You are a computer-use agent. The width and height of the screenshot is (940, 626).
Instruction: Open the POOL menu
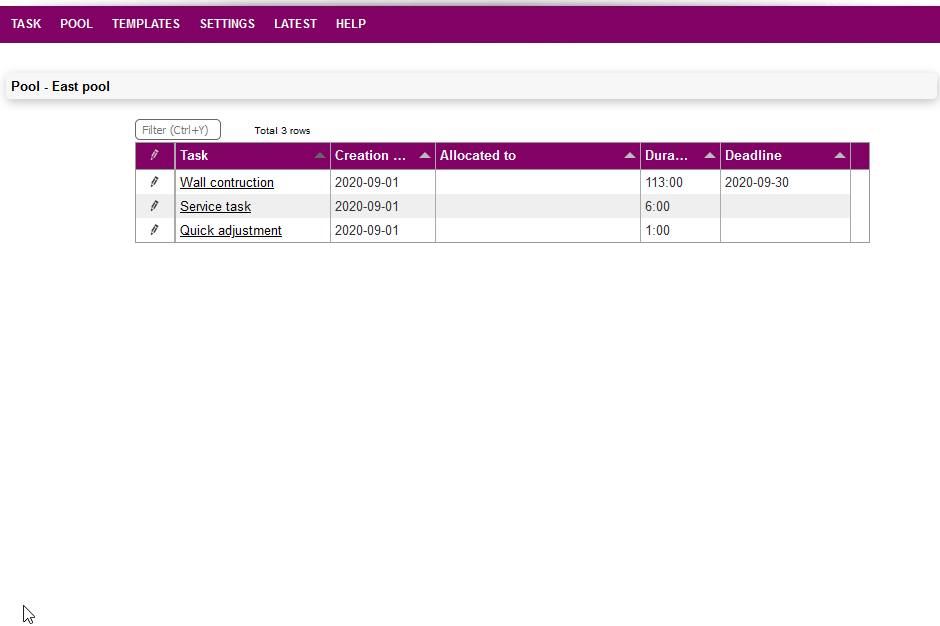[76, 24]
